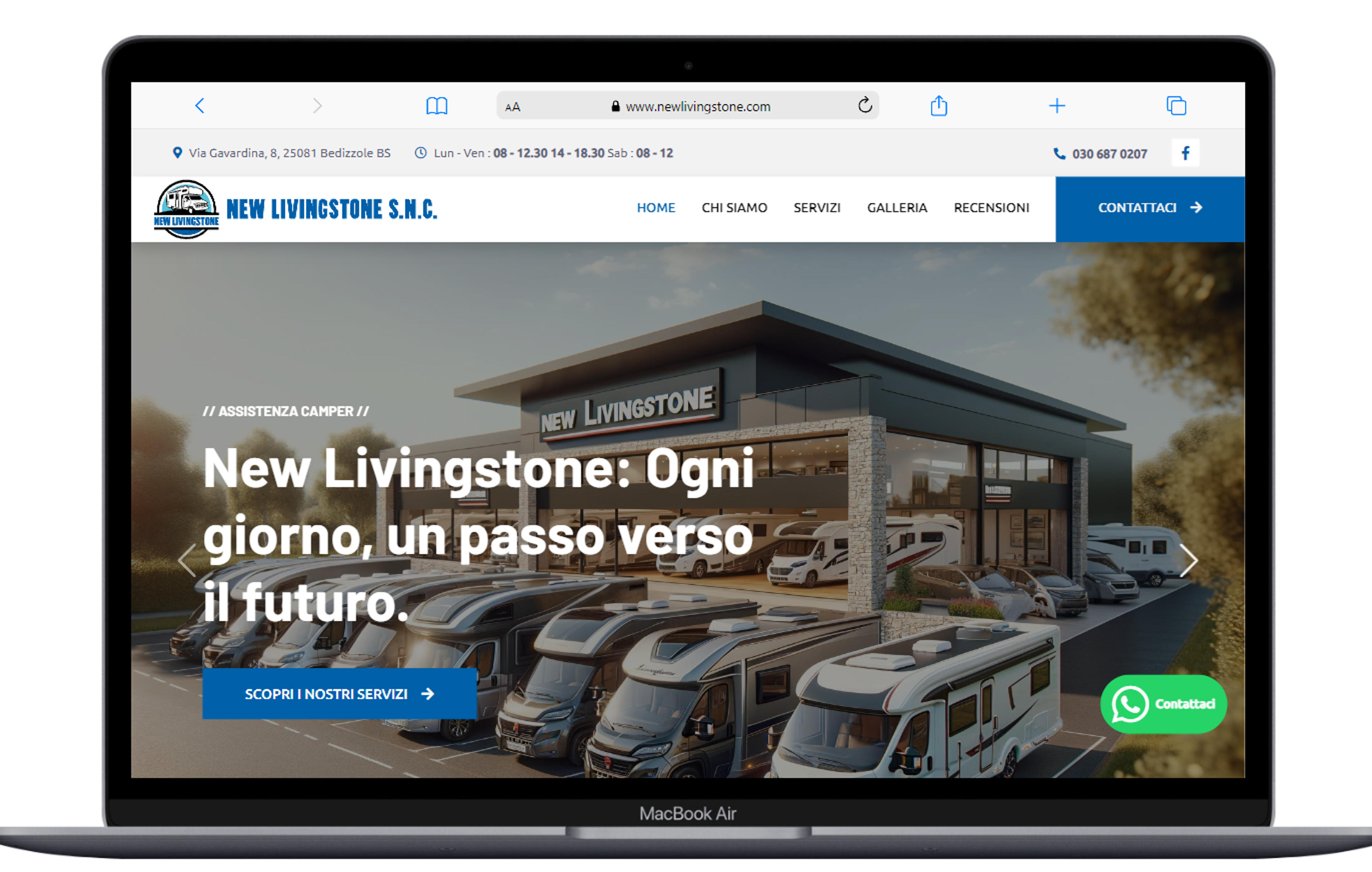Go to the HOME menu item
Screen dimensions: 1372x872
tap(656, 208)
